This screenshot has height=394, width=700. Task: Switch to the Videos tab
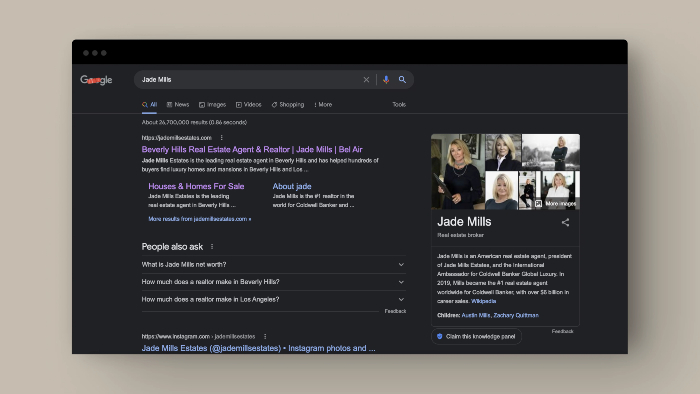pos(249,104)
